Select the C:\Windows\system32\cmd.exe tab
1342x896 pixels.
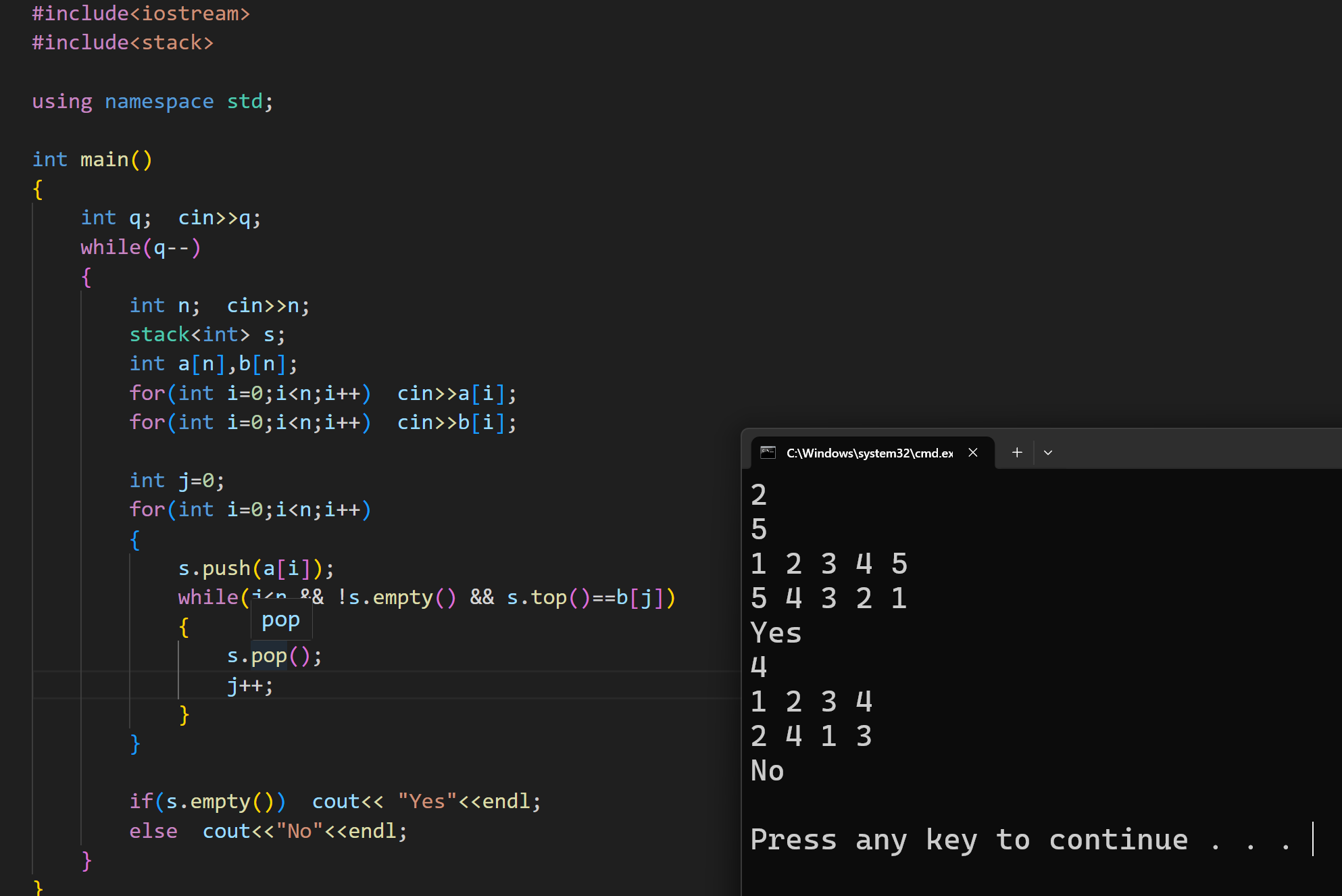869,453
